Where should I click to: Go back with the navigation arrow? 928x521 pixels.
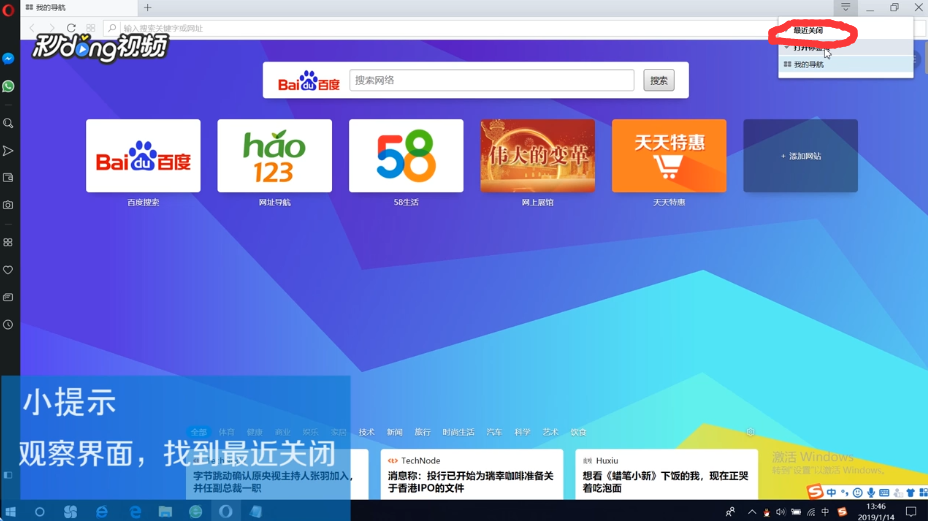(32, 28)
